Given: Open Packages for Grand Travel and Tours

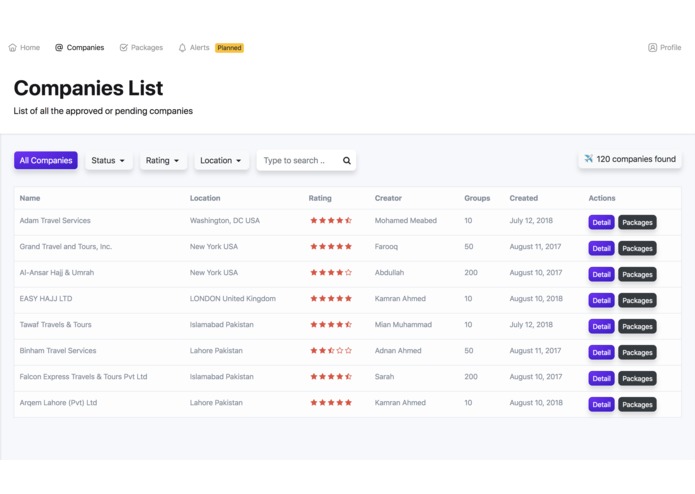Looking at the screenshot, I should point(637,249).
